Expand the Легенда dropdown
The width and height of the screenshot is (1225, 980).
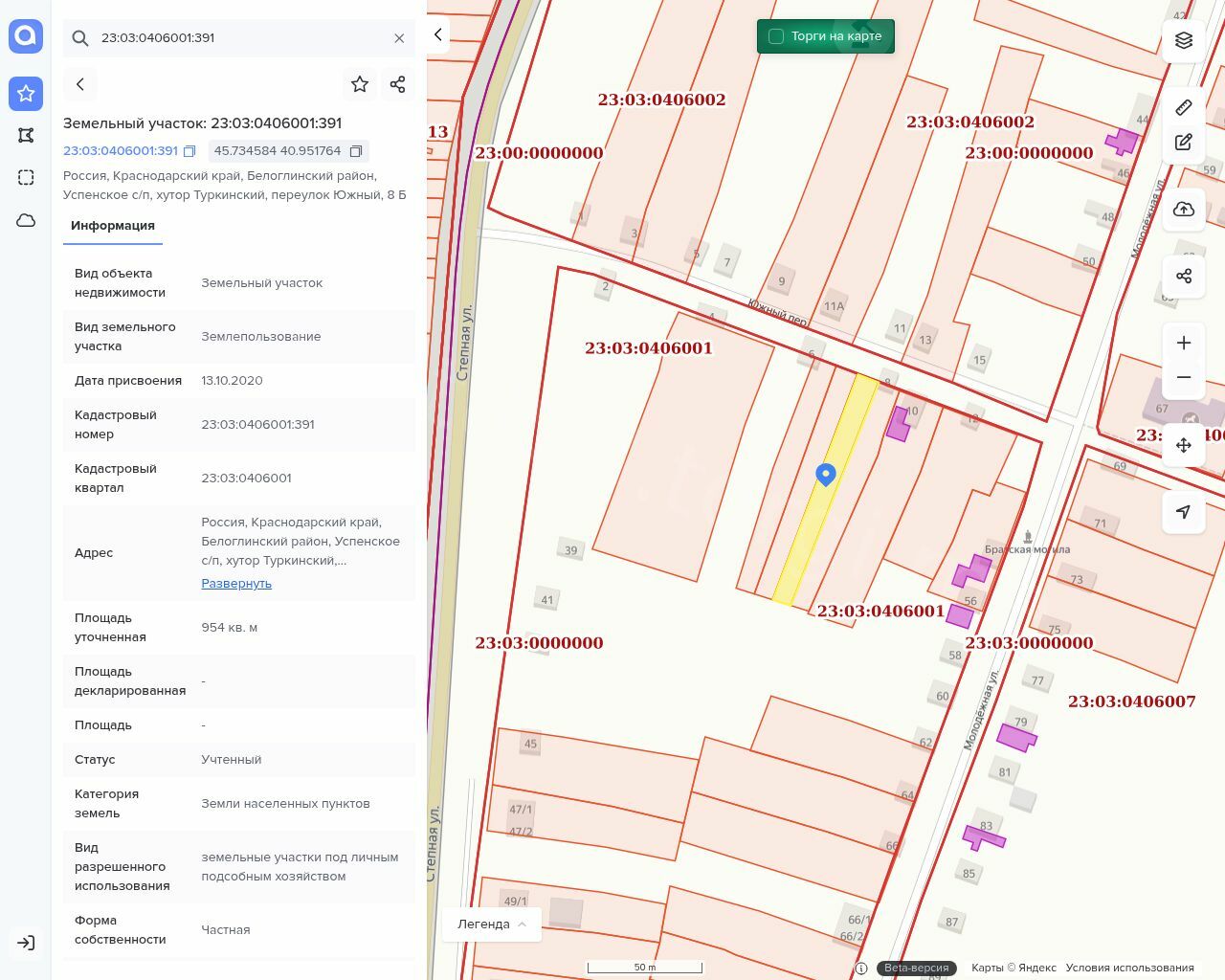click(x=492, y=924)
